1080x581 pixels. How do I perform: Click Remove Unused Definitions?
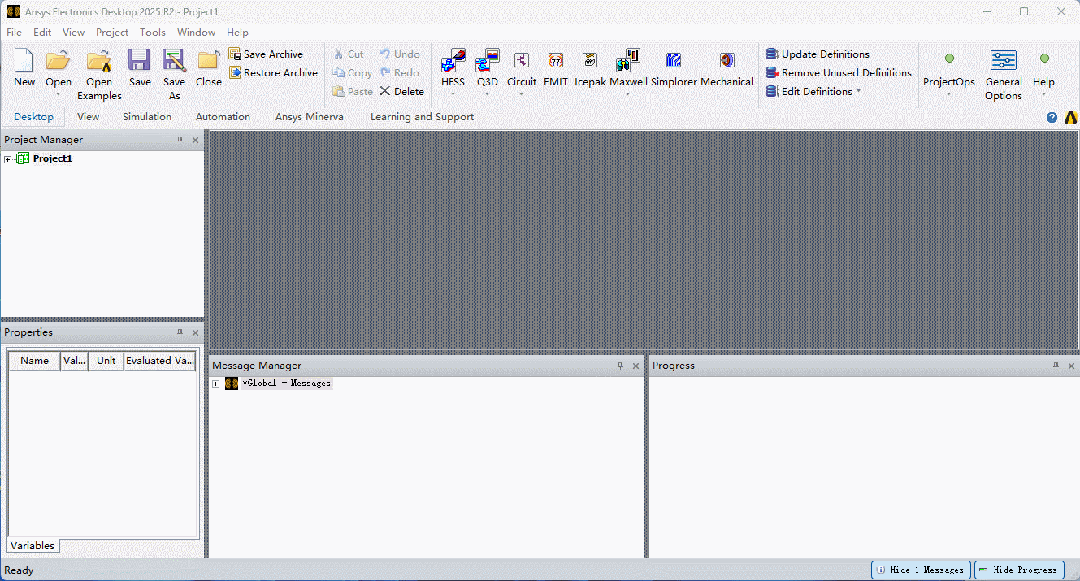click(838, 72)
